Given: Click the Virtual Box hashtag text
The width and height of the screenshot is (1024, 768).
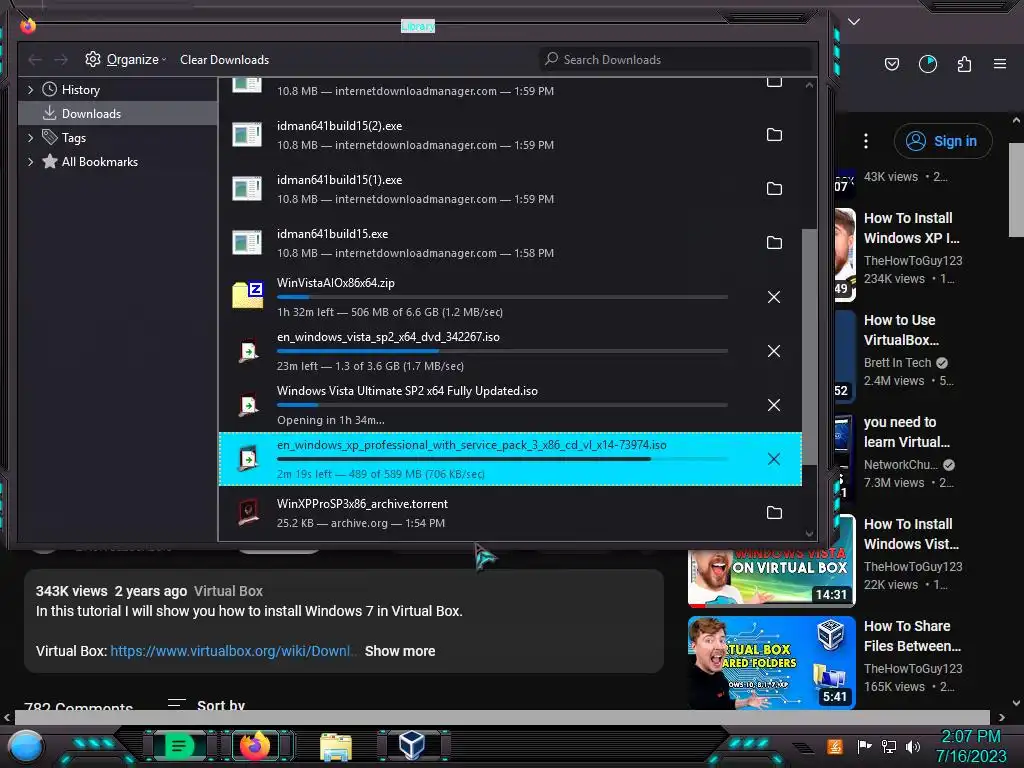Looking at the screenshot, I should (x=228, y=591).
